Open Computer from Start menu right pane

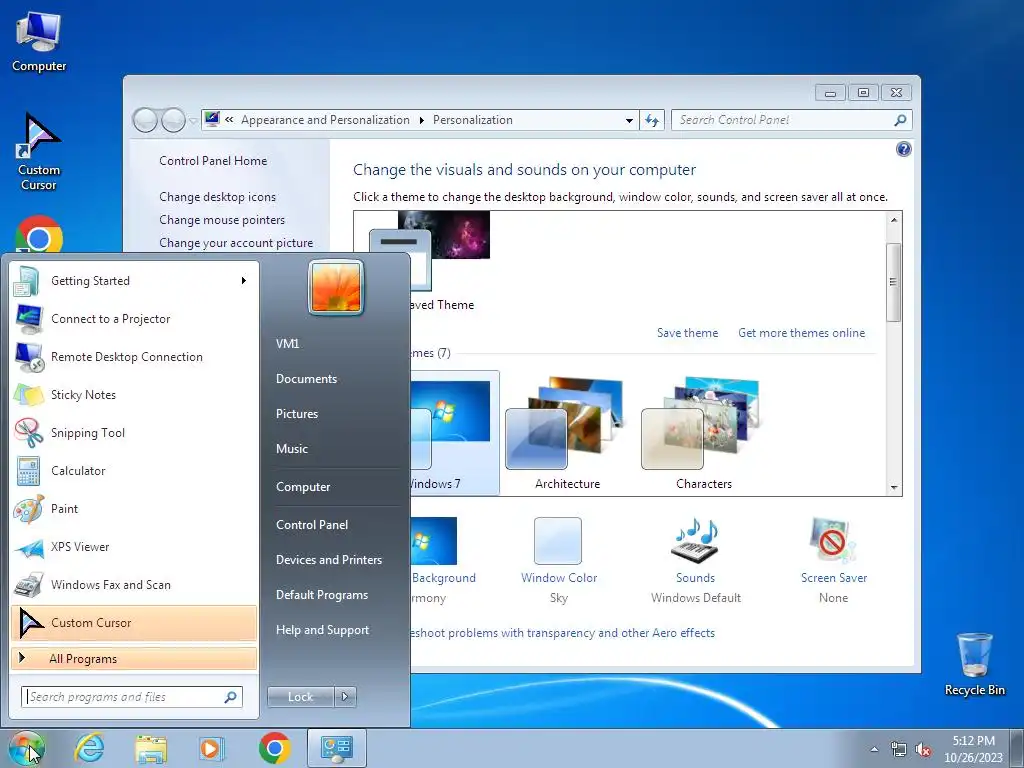(x=303, y=487)
